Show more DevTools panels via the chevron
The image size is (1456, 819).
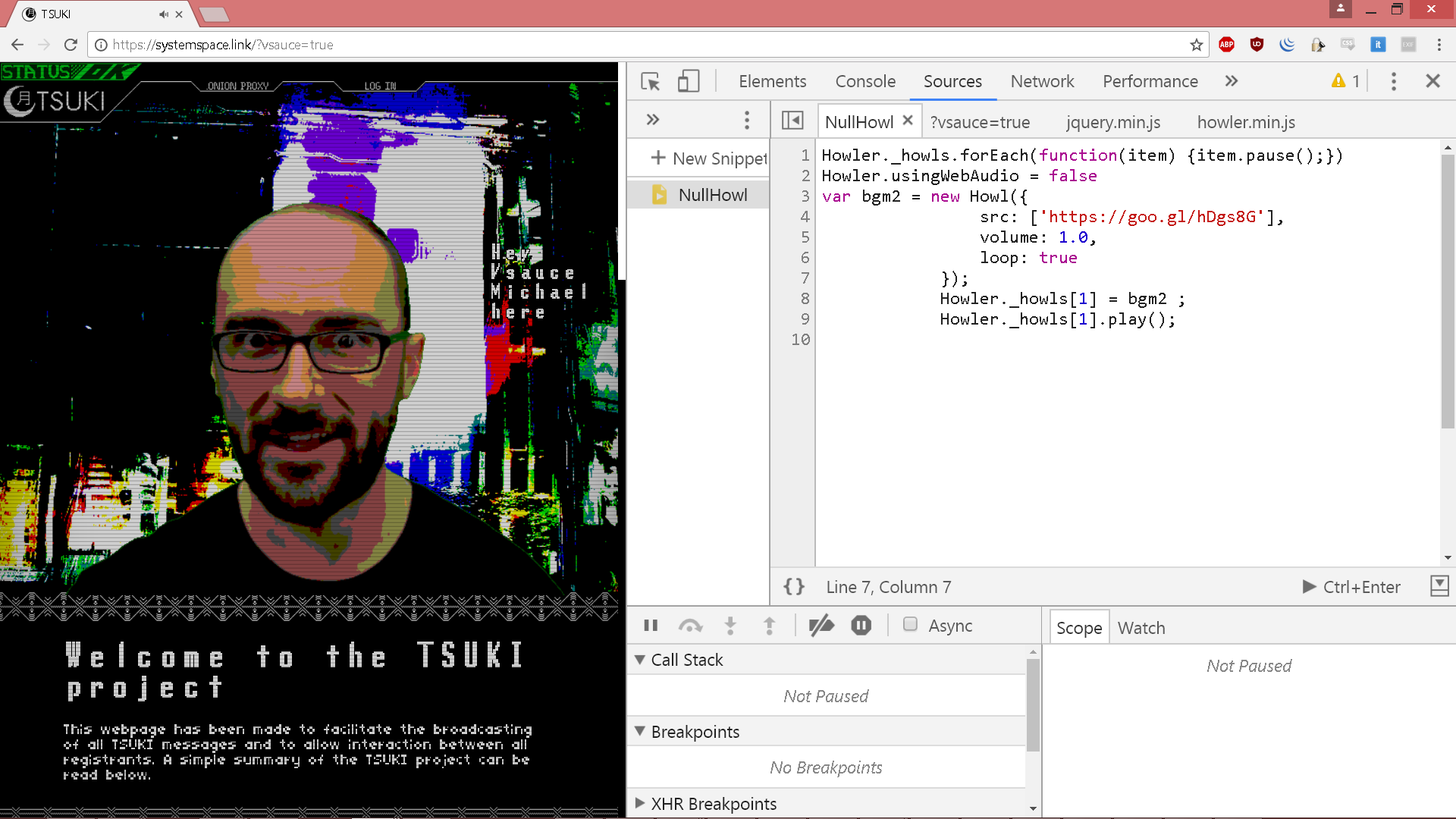click(1232, 81)
